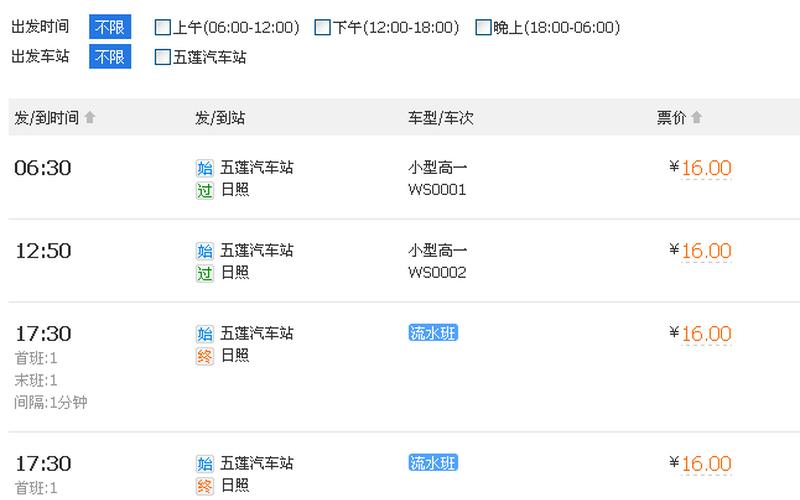Check the 上午(06:00-12:00) checkbox
800x500 pixels.
[x=163, y=28]
